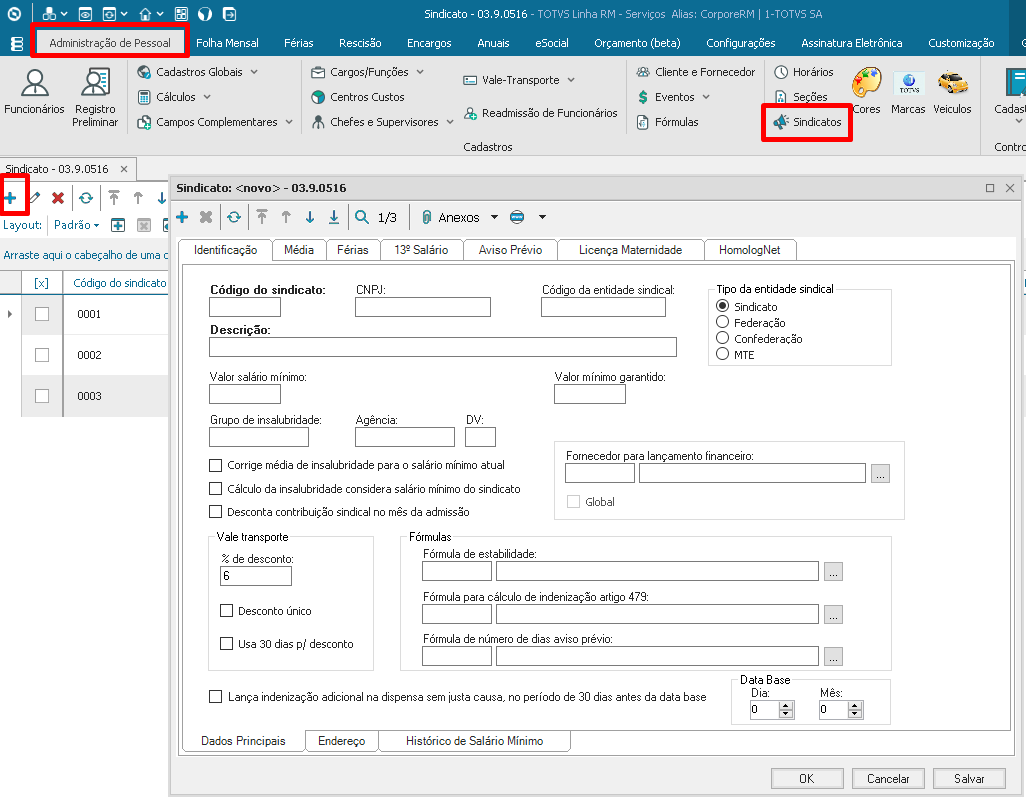
Task: Click the add new record plus in list toolbar
Action: 10,198
